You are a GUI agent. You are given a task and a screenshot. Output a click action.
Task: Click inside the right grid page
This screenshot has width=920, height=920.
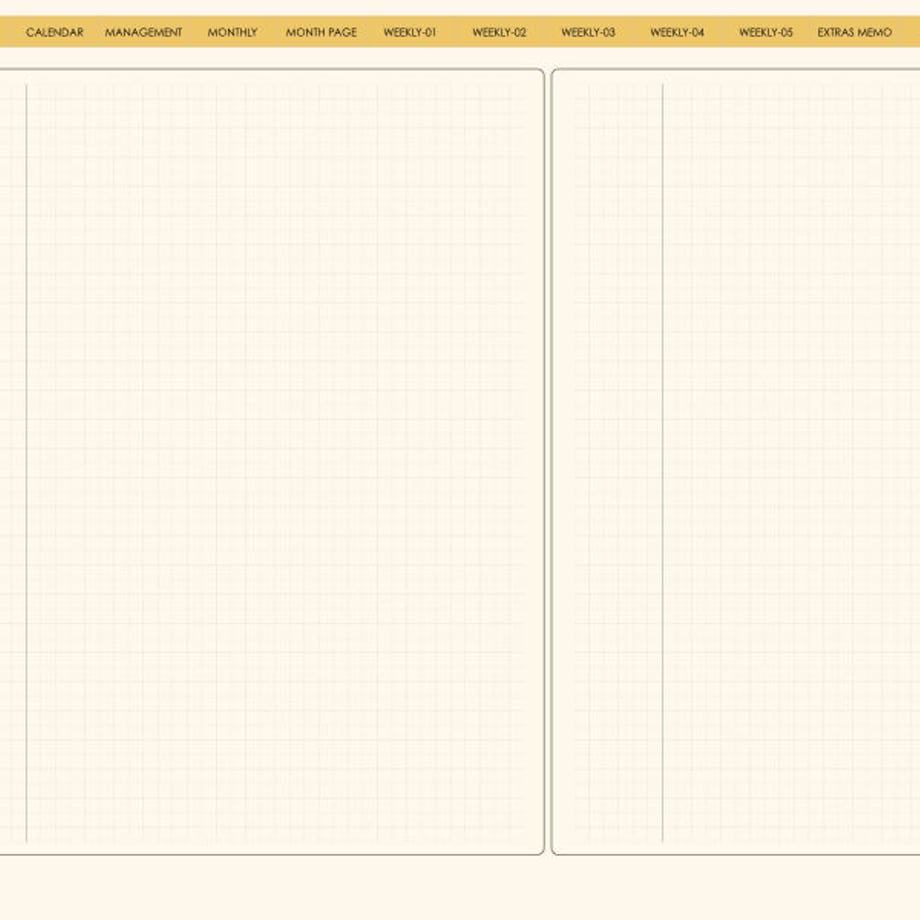pyautogui.click(x=736, y=462)
